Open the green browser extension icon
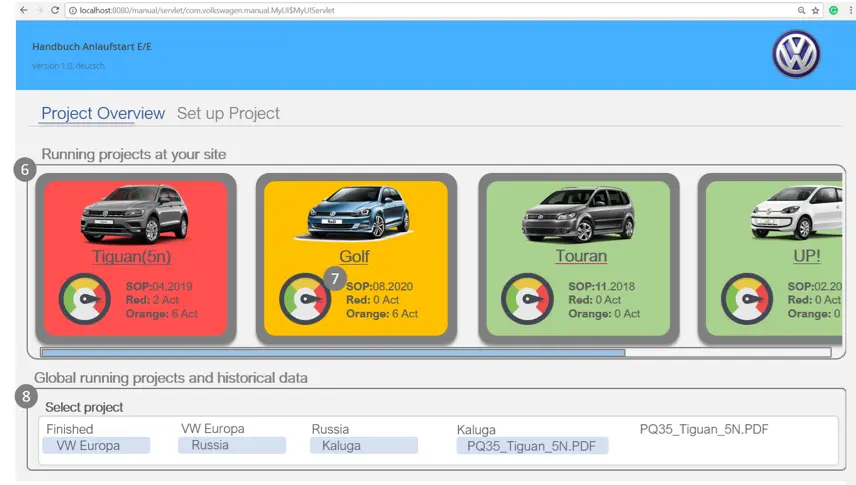Image resolution: width=856 pixels, height=485 pixels. click(x=833, y=10)
